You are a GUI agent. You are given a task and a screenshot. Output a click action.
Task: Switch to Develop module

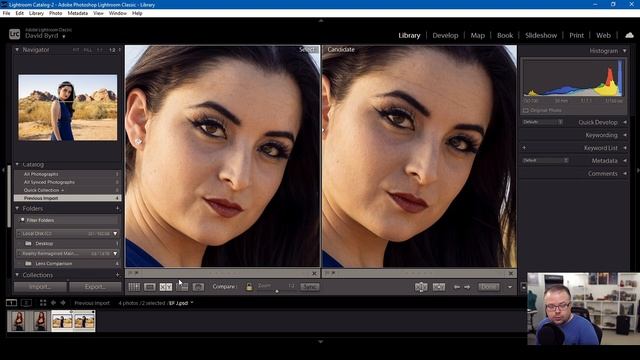point(445,36)
